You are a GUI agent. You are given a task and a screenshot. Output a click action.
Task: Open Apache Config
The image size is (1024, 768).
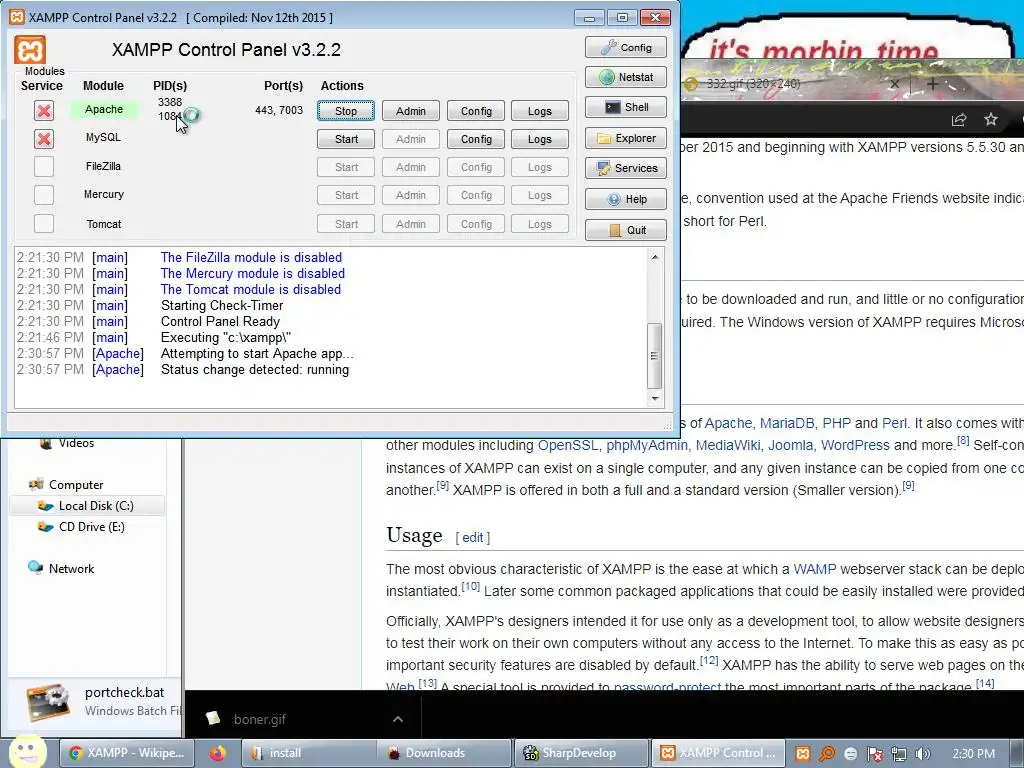476,111
